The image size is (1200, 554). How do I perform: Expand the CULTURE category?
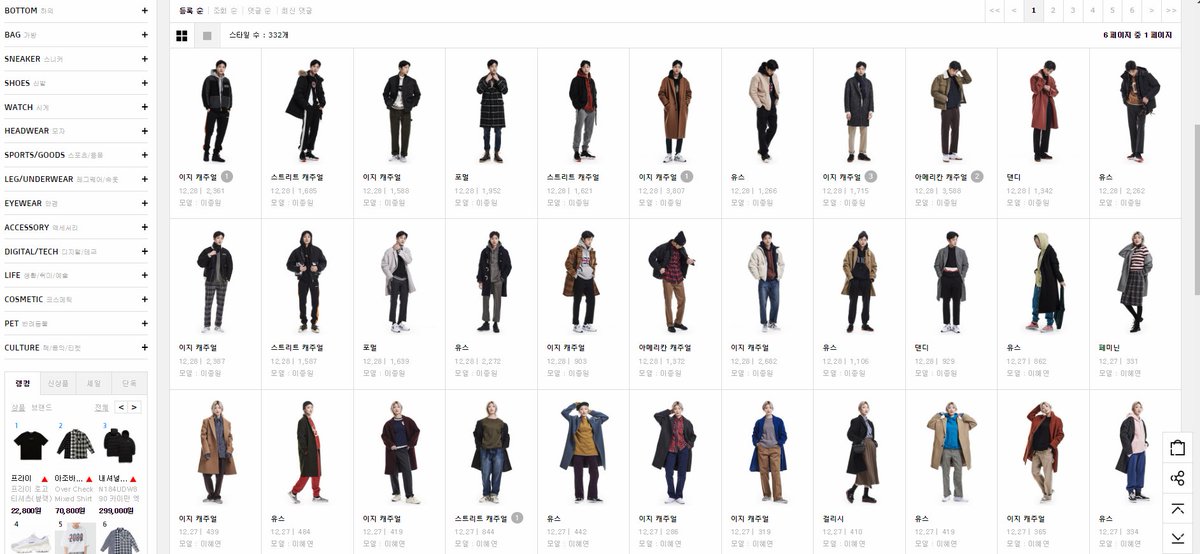[x=144, y=347]
